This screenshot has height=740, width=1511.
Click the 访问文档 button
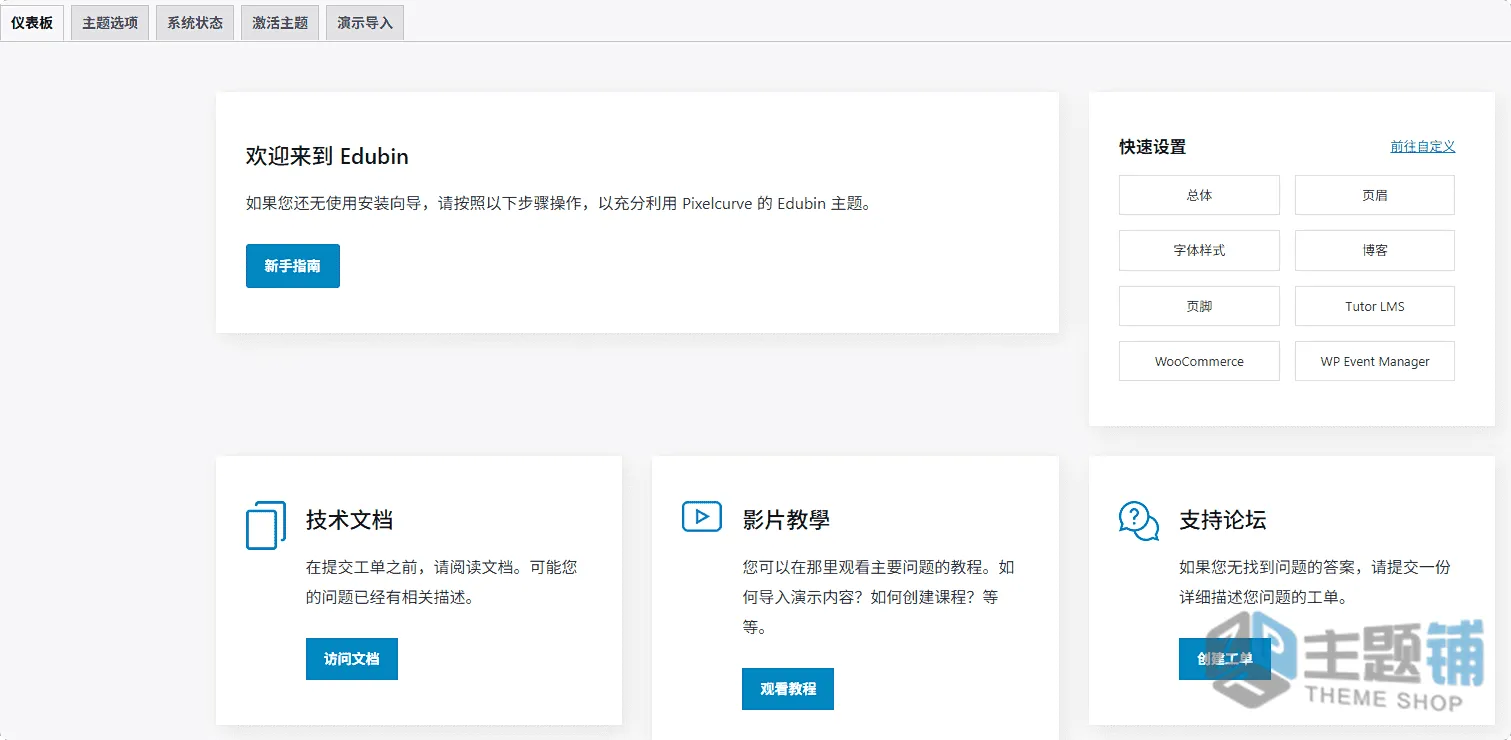[352, 659]
